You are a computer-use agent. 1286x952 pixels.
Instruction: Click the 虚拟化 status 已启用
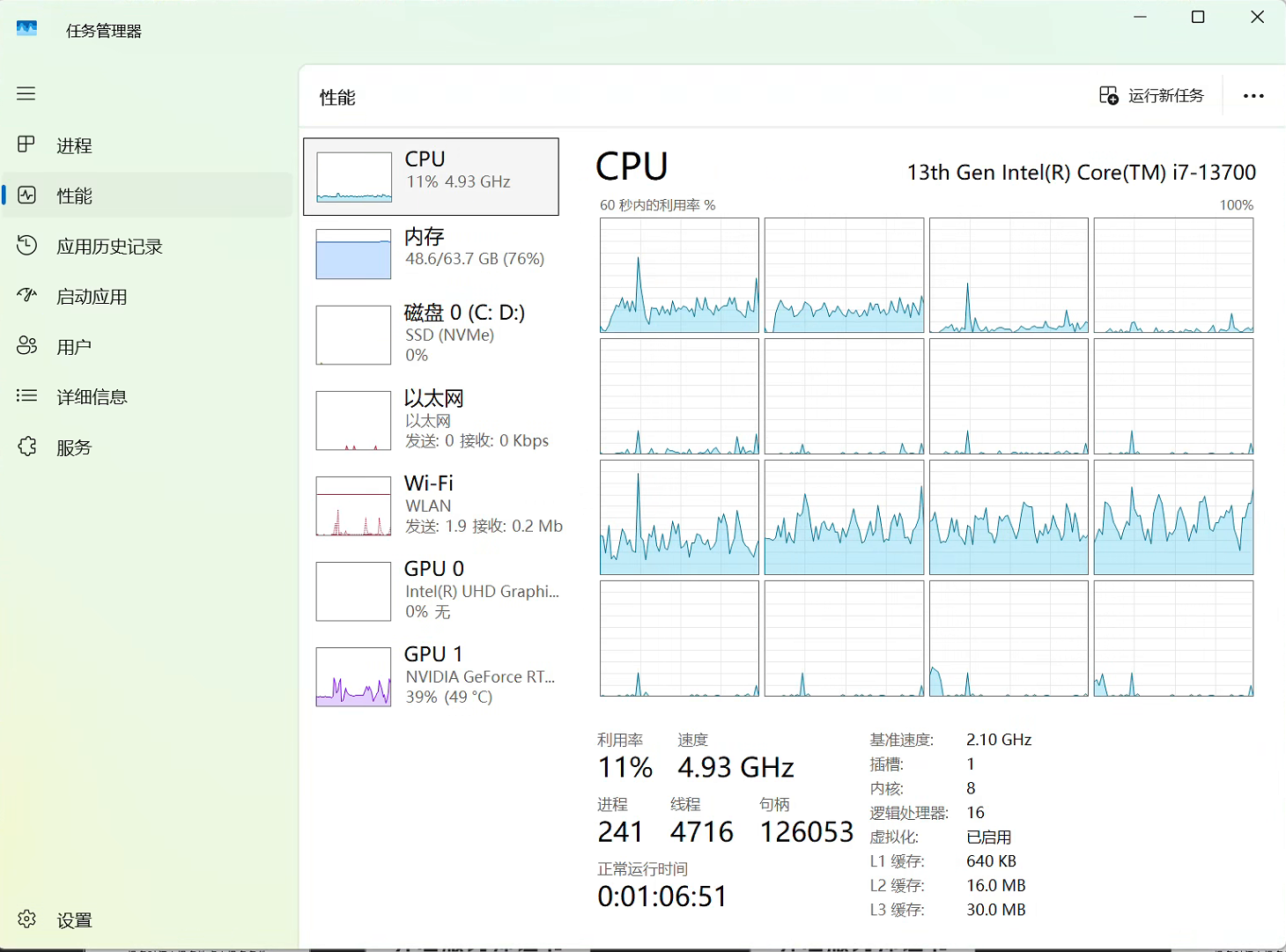pos(989,838)
